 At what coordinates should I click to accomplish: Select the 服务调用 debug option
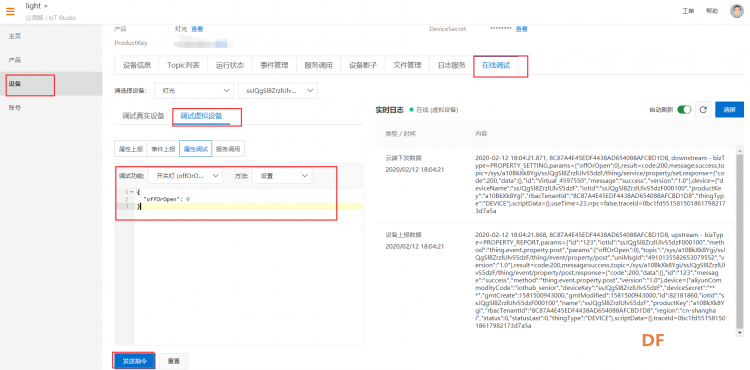pos(228,149)
